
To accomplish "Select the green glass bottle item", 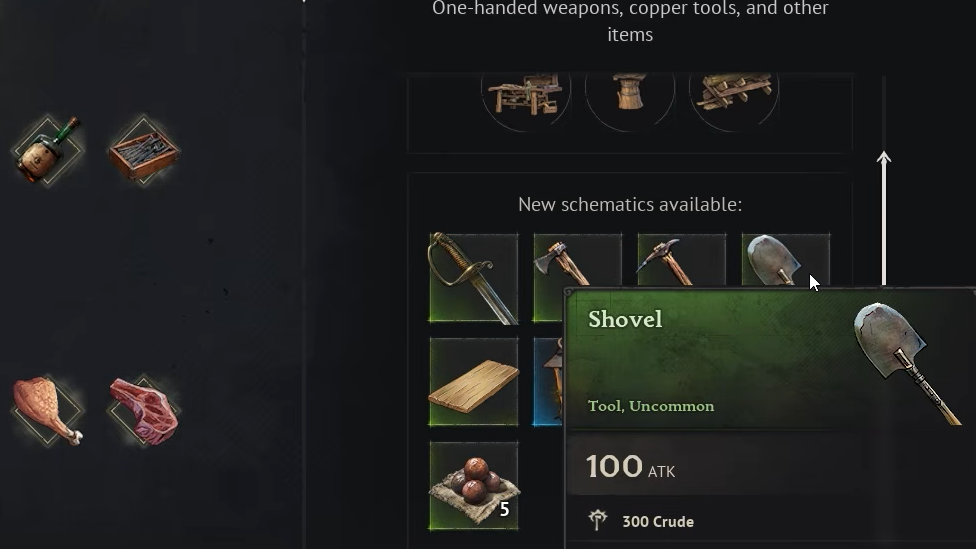I will tap(49, 150).
